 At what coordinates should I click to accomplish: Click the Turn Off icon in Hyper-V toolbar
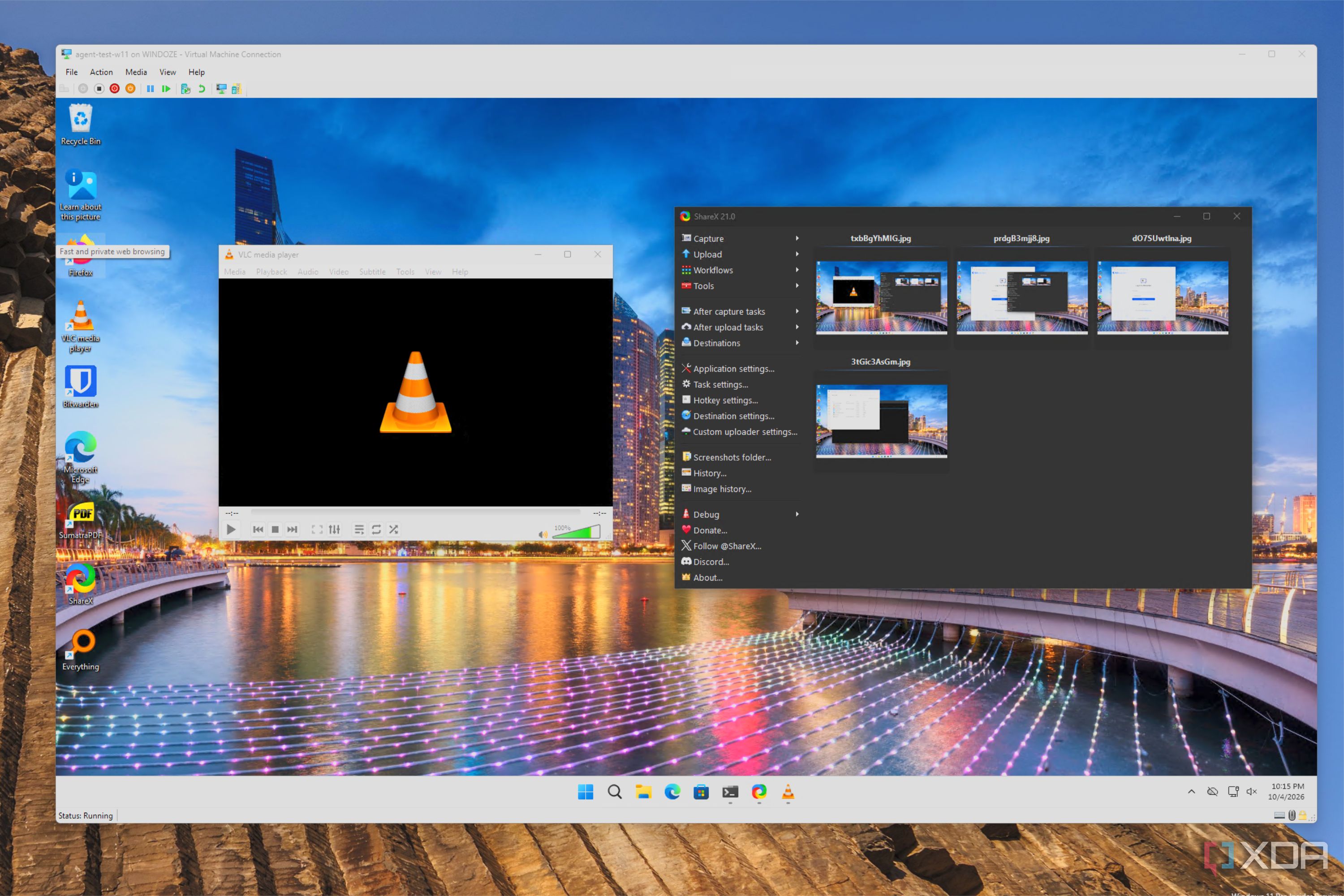coord(99,89)
